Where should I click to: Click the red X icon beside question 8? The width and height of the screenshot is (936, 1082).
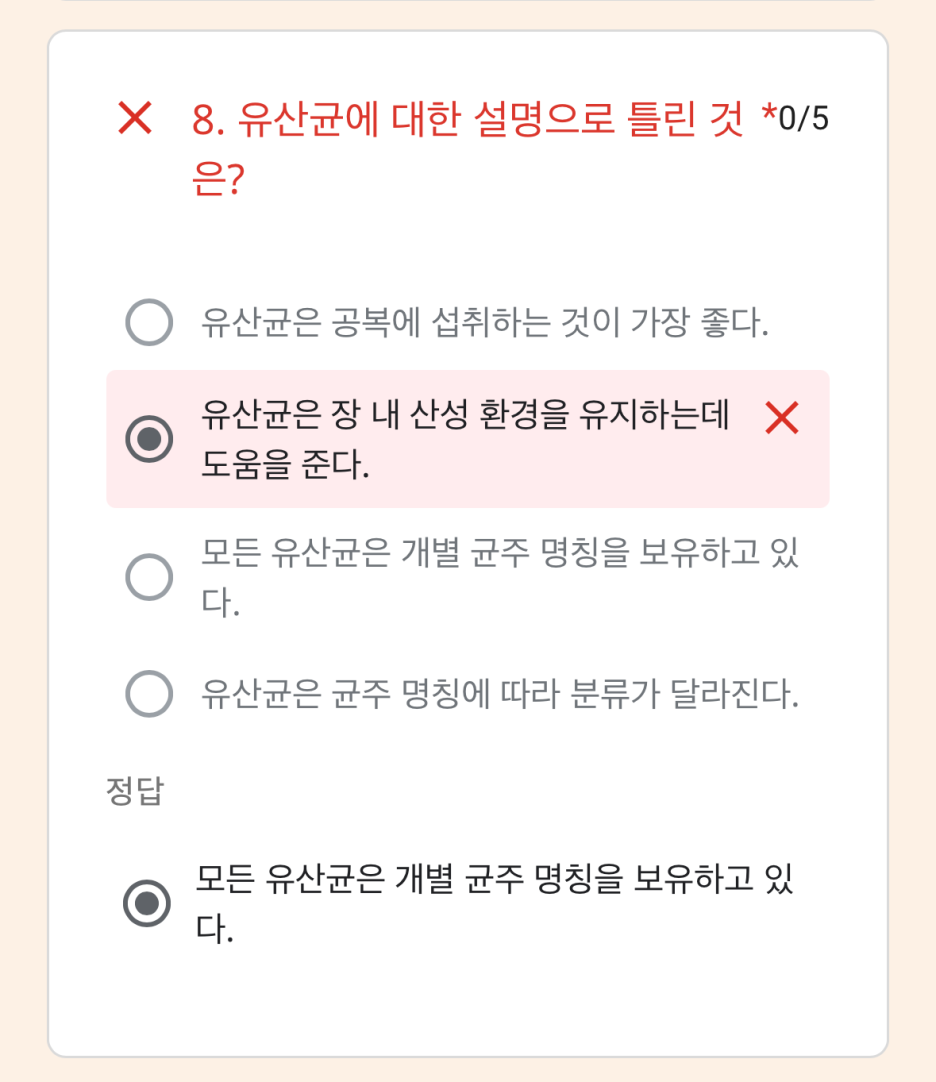[135, 117]
